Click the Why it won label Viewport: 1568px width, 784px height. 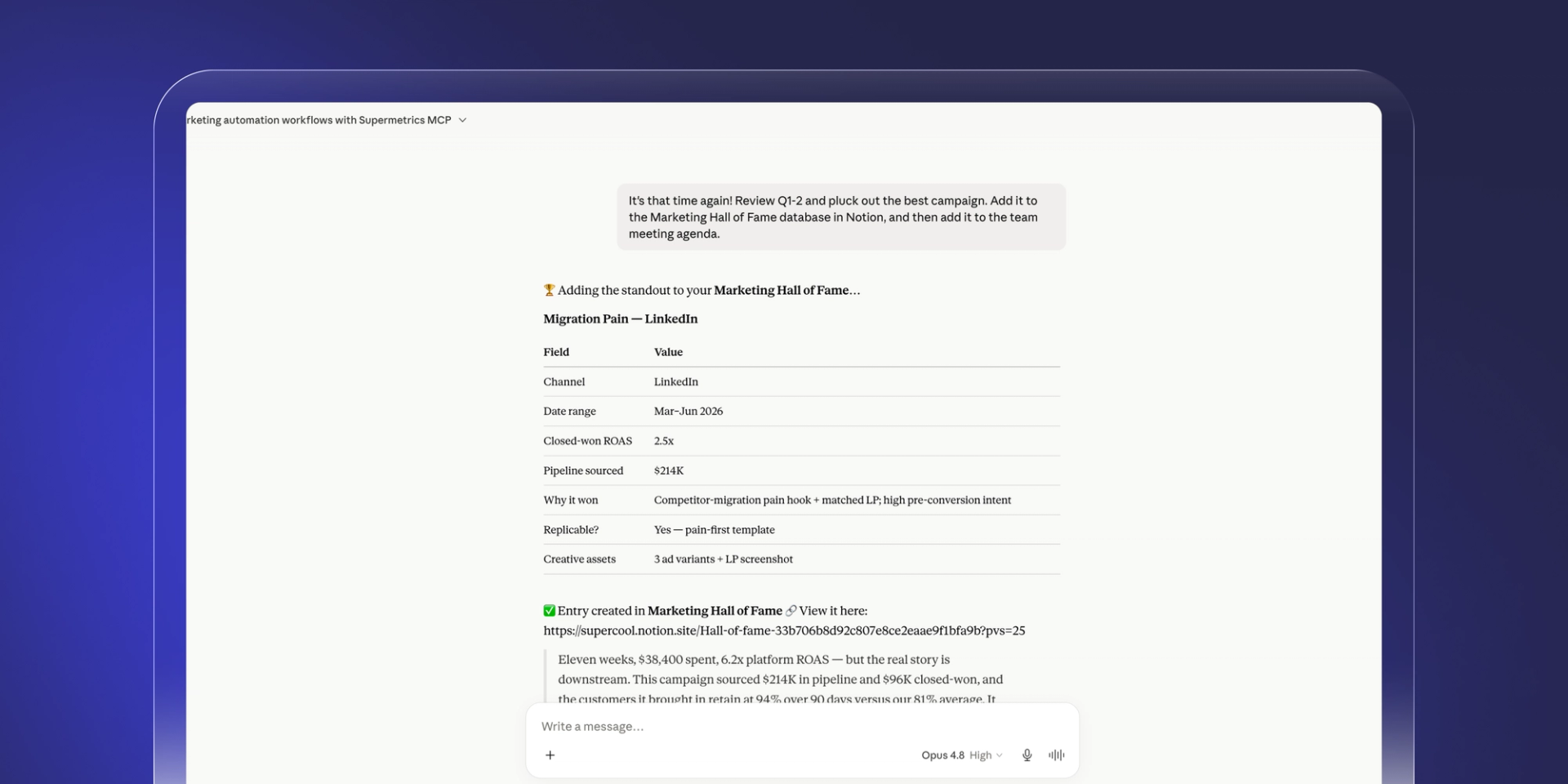click(x=571, y=500)
